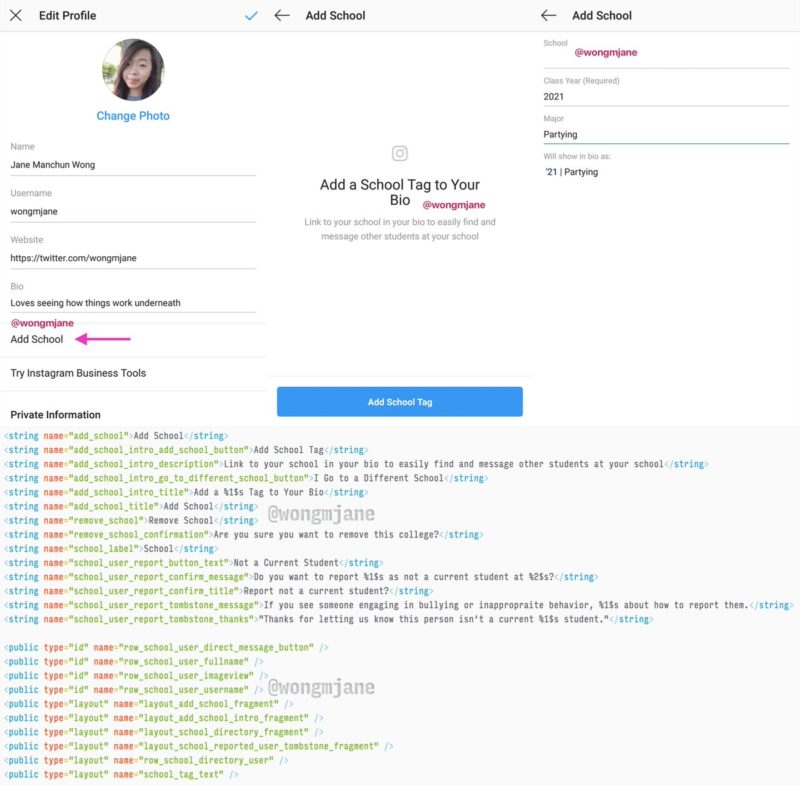The width and height of the screenshot is (800, 785).
Task: Go back from right Add School form
Action: pyautogui.click(x=548, y=15)
